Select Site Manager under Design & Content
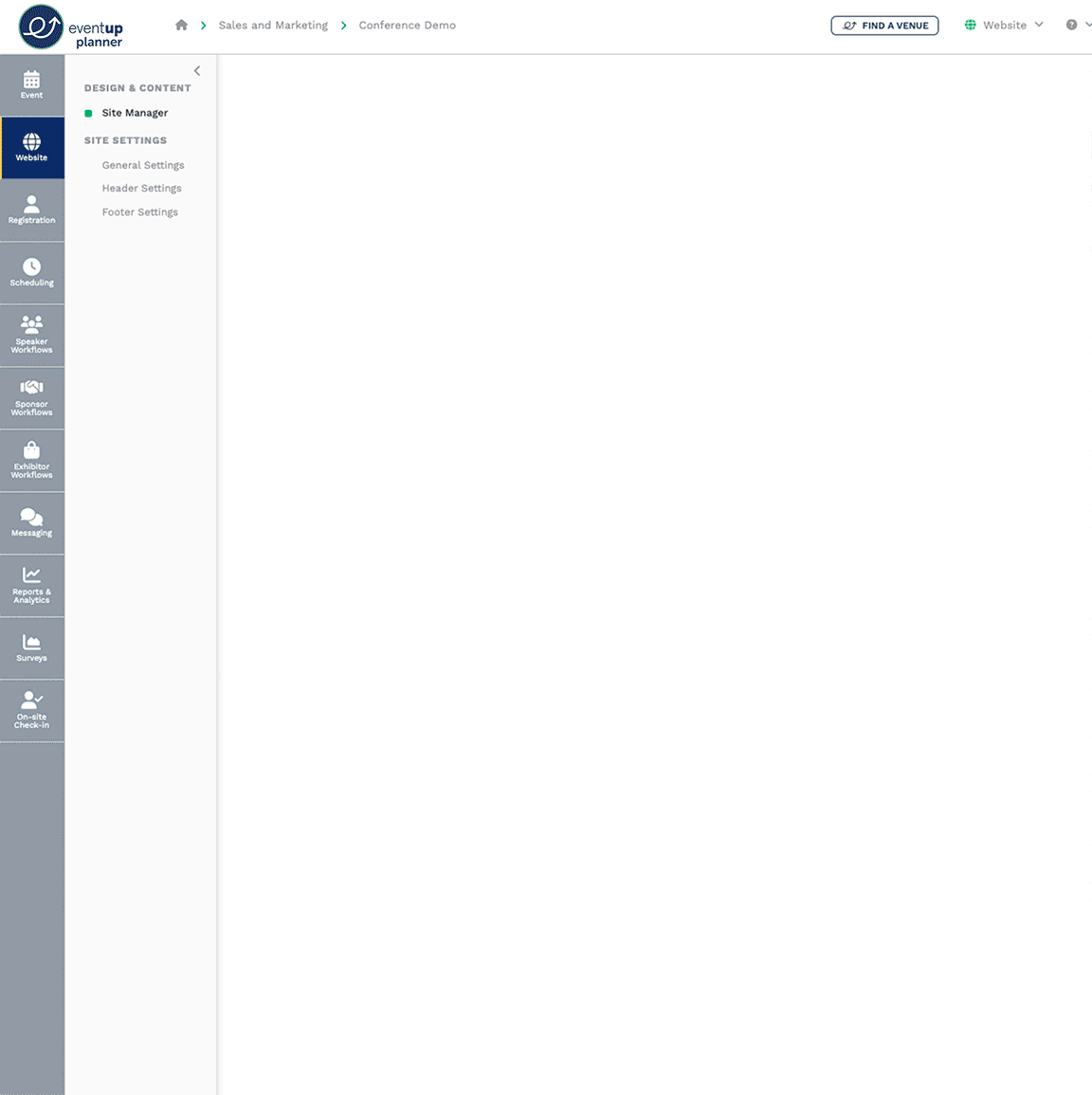Viewport: 1092px width, 1095px height. tap(135, 112)
